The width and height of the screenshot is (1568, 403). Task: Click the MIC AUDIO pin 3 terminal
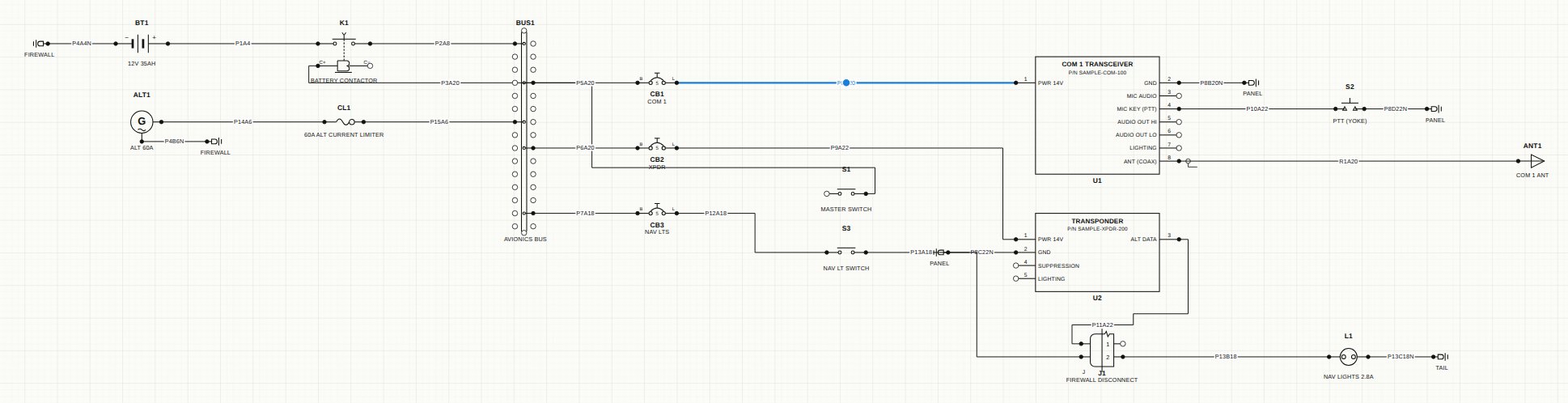(1179, 95)
